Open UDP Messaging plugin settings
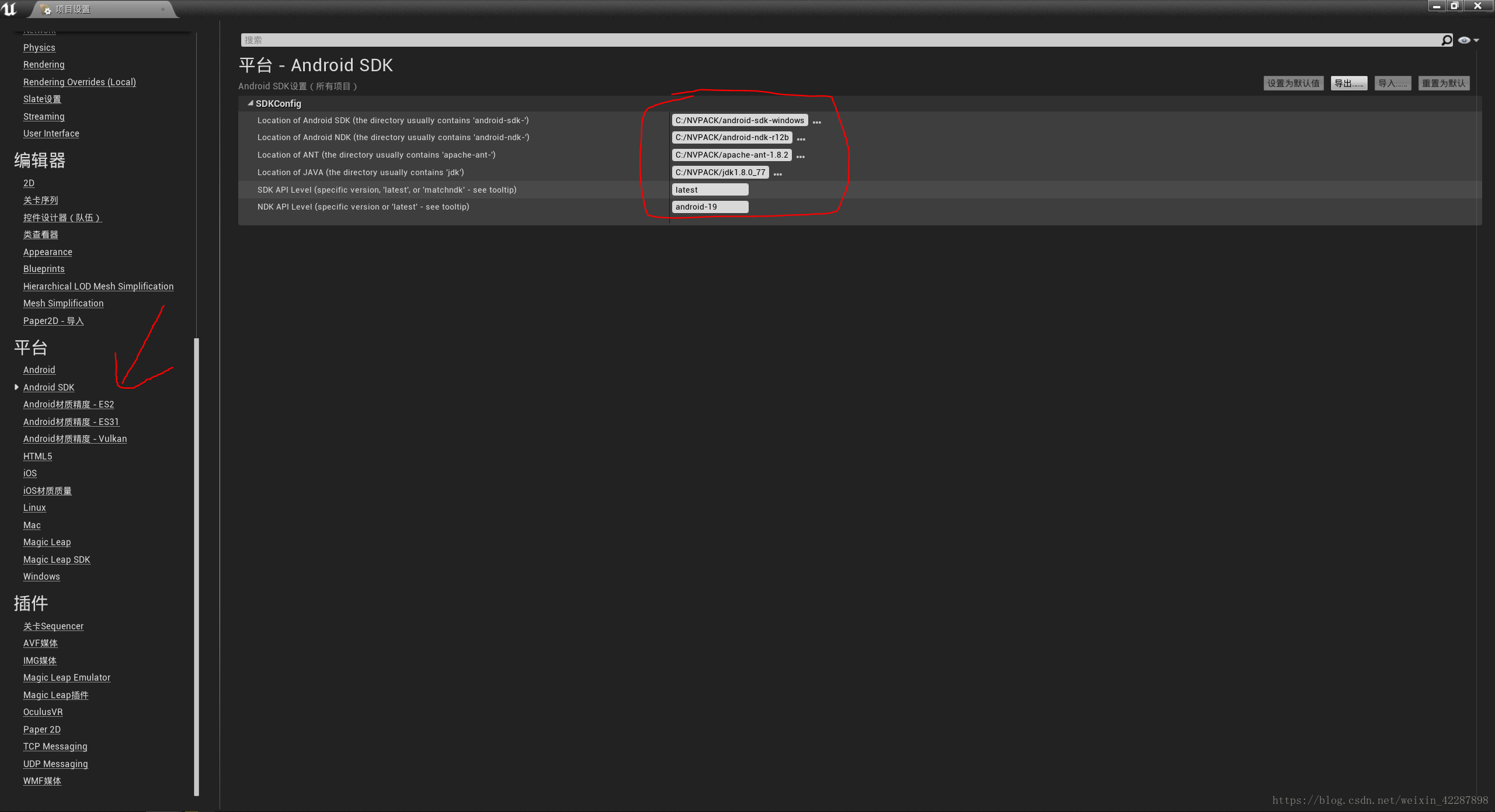The width and height of the screenshot is (1495, 812). pos(55,764)
